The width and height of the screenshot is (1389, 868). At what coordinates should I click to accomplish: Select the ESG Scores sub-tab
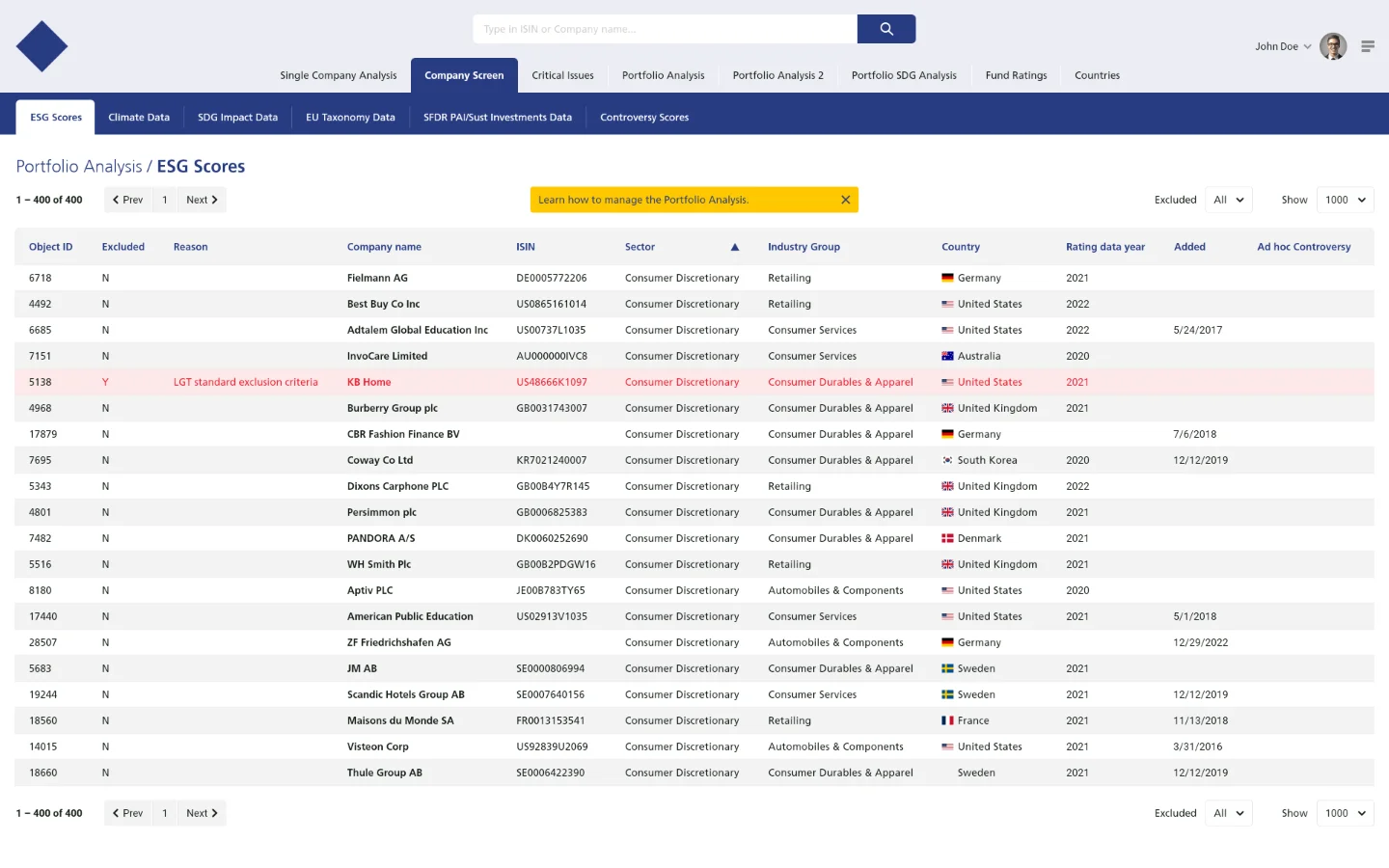pyautogui.click(x=56, y=118)
